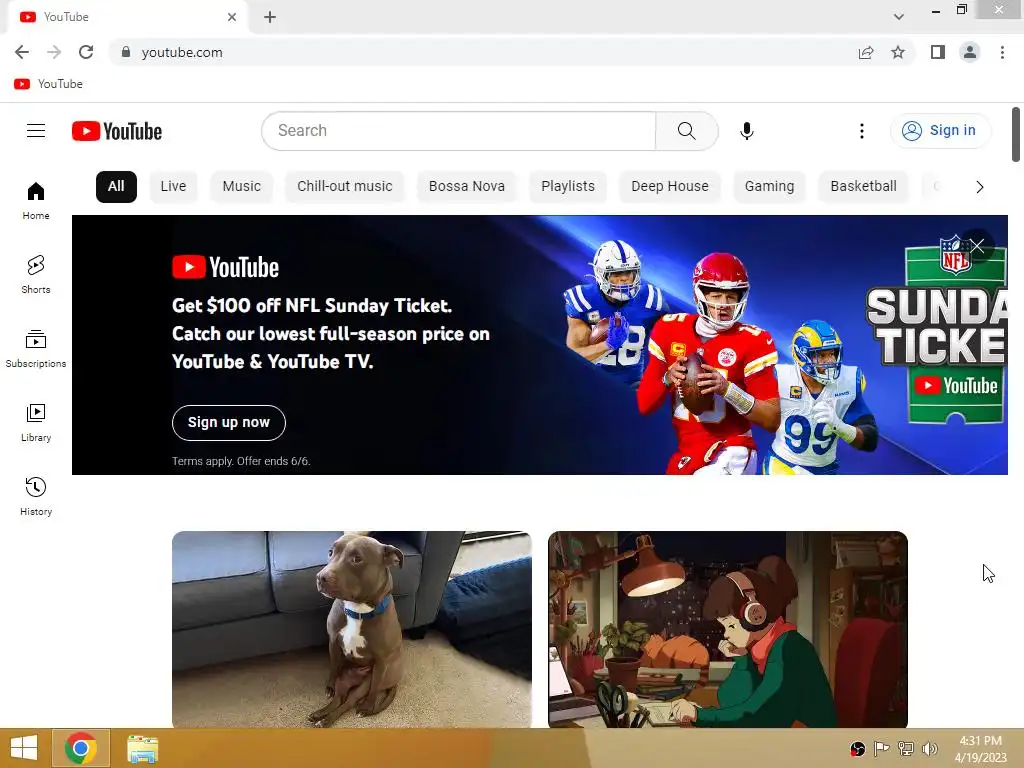Select the Basketball chip

pos(863,187)
